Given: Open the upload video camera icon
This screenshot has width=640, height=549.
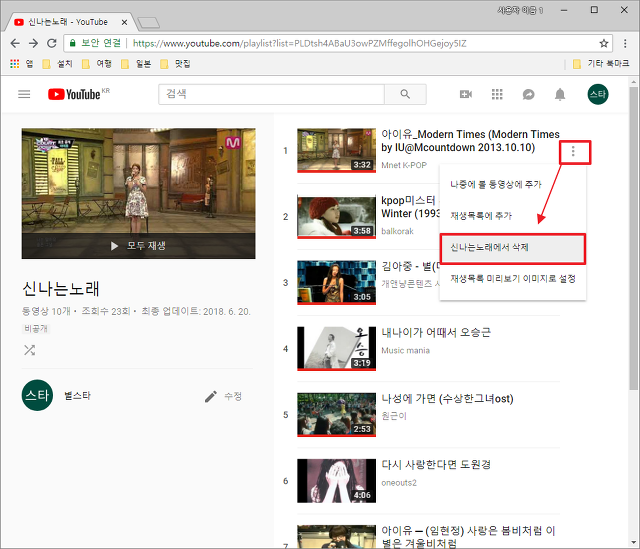Looking at the screenshot, I should coord(466,94).
